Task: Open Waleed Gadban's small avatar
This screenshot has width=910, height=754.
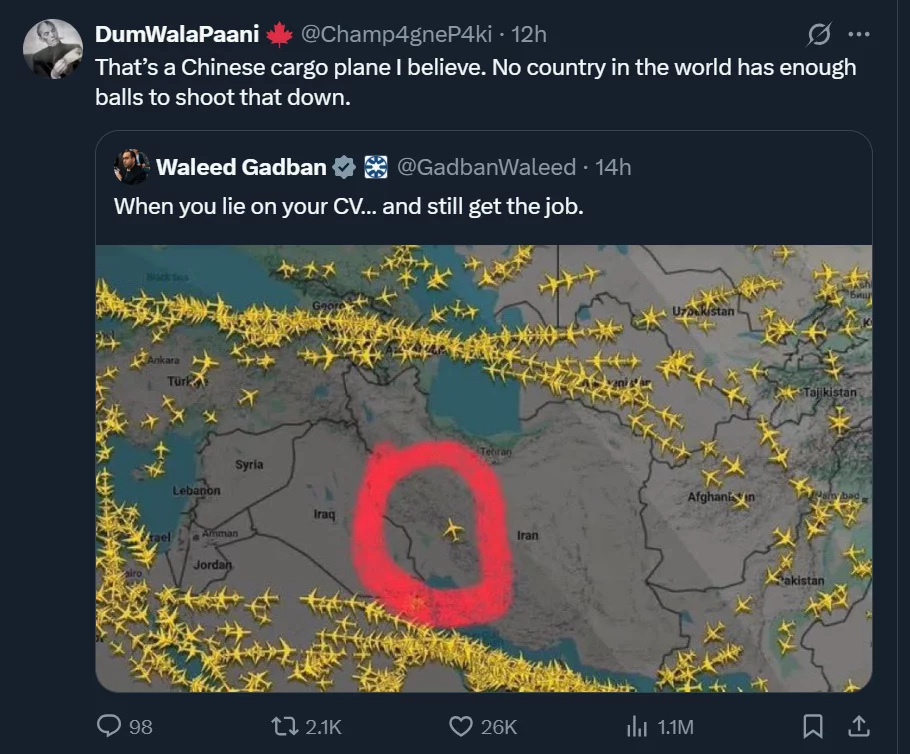Action: tap(132, 167)
